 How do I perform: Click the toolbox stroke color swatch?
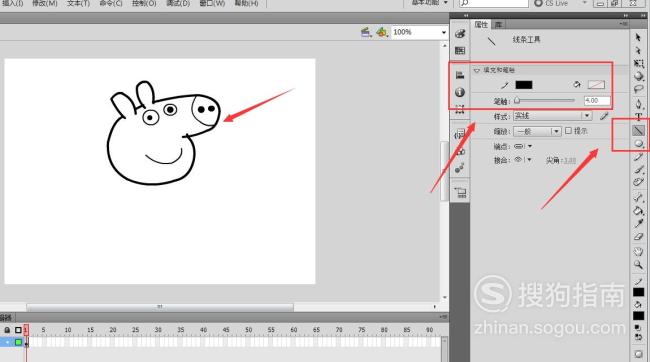tap(638, 292)
